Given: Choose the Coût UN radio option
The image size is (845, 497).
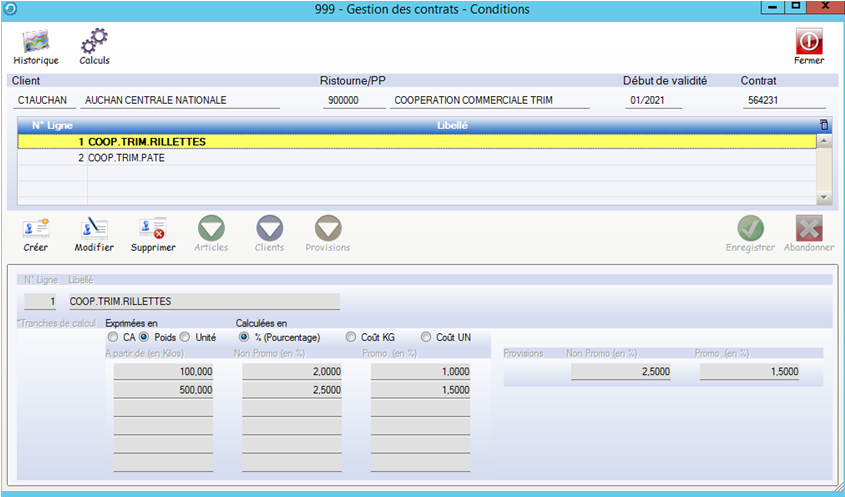Looking at the screenshot, I should 426,337.
